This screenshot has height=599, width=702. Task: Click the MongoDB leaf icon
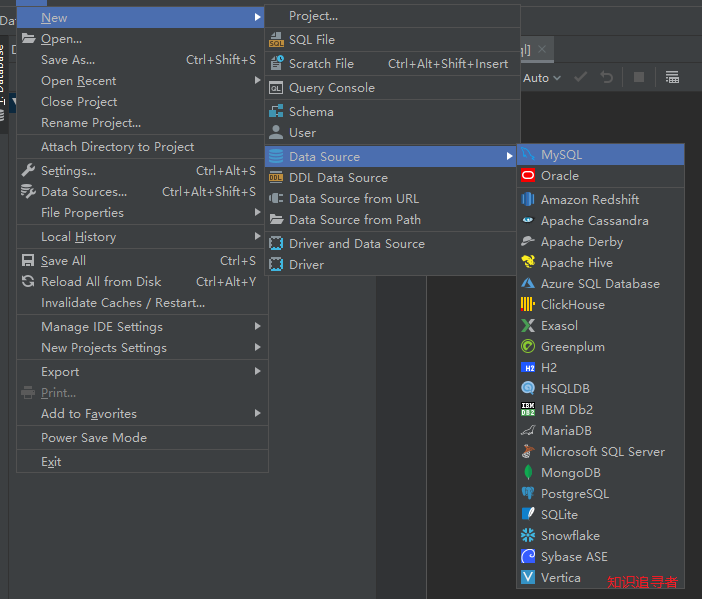coord(528,472)
